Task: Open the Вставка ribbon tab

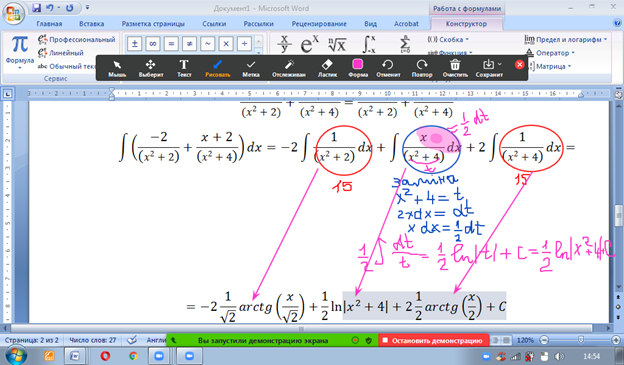Action: pos(92,24)
